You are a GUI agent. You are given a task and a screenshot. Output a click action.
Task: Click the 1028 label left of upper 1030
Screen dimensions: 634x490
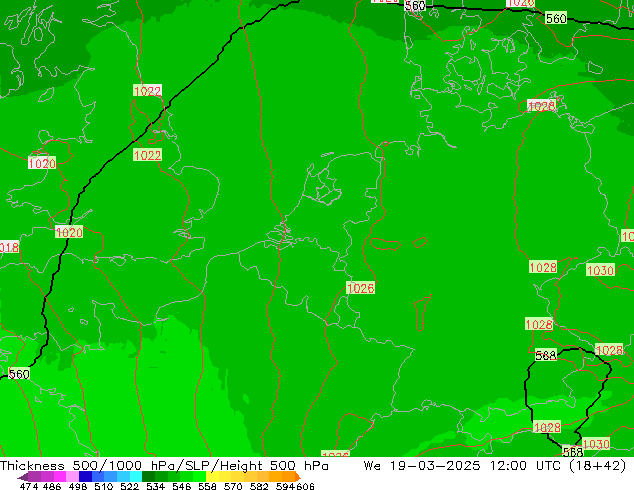543,267
